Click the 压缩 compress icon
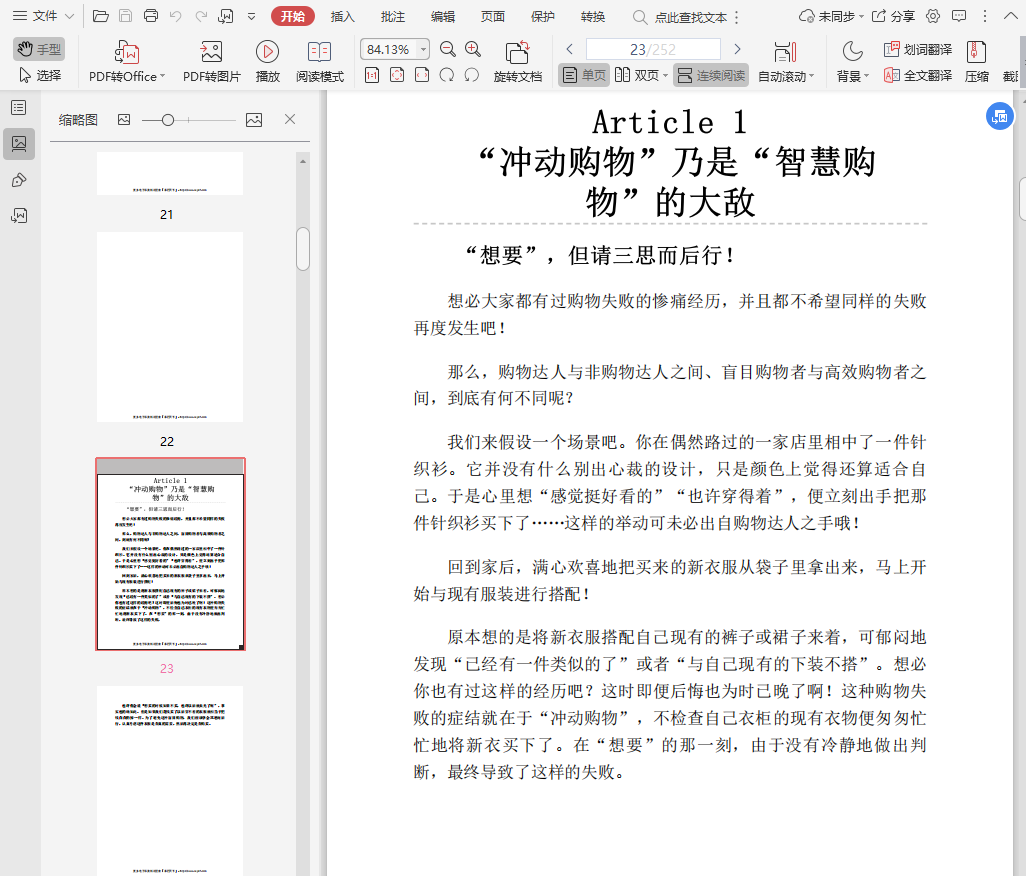1026x876 pixels. (x=976, y=61)
